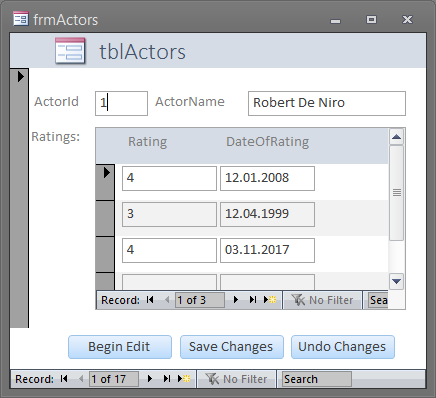Click the main form No Filter indicator
Viewport: 436px width, 398px height.
point(236,379)
